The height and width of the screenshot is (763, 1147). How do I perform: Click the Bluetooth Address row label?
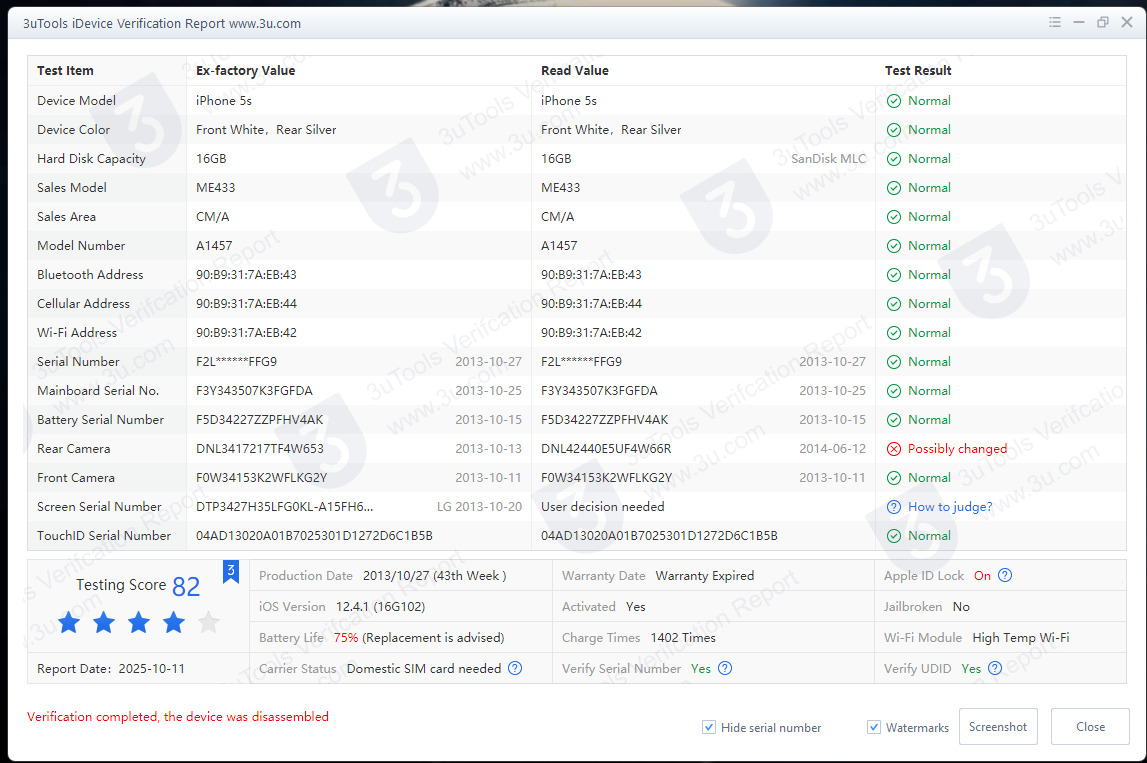point(90,274)
